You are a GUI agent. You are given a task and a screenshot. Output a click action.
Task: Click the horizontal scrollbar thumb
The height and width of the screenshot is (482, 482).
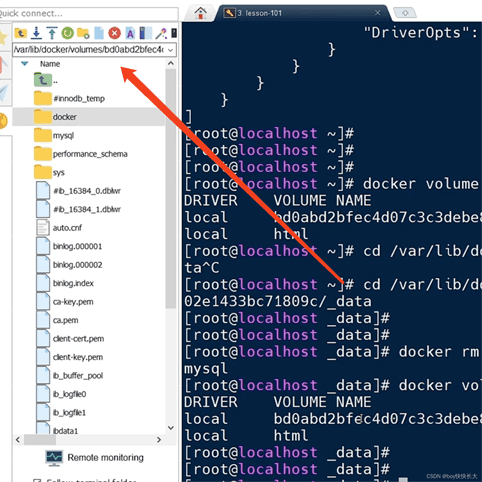(40, 440)
